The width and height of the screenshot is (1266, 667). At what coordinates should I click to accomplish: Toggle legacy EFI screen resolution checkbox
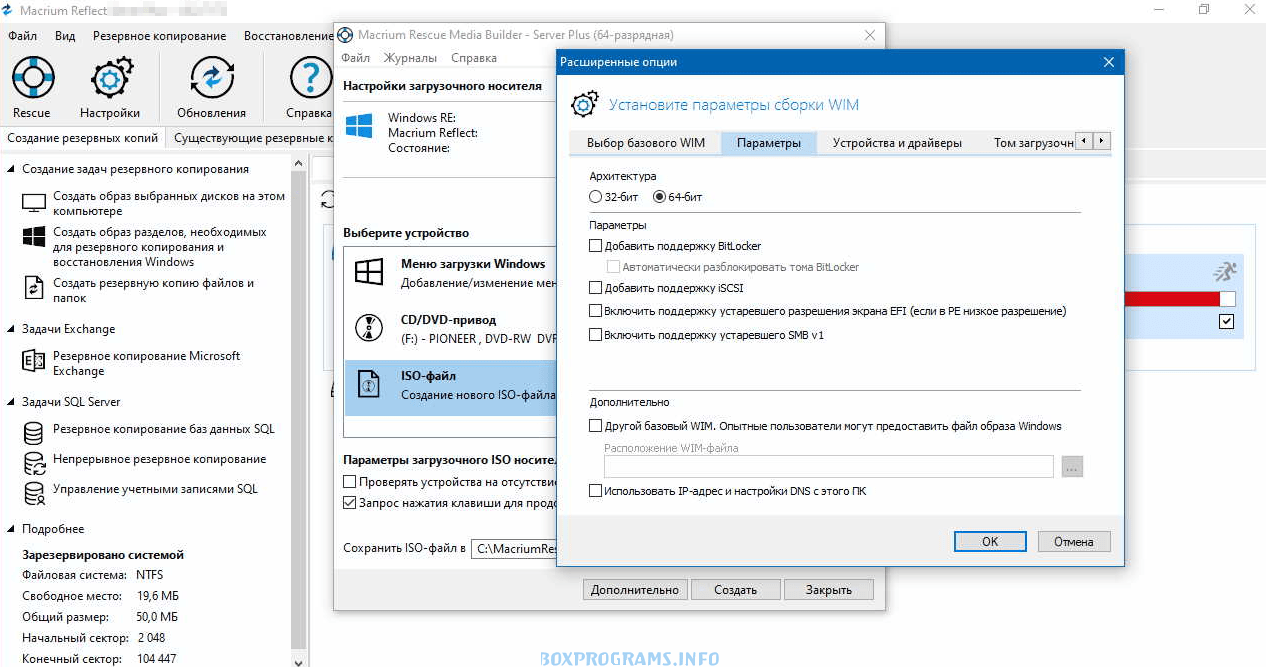(596, 311)
